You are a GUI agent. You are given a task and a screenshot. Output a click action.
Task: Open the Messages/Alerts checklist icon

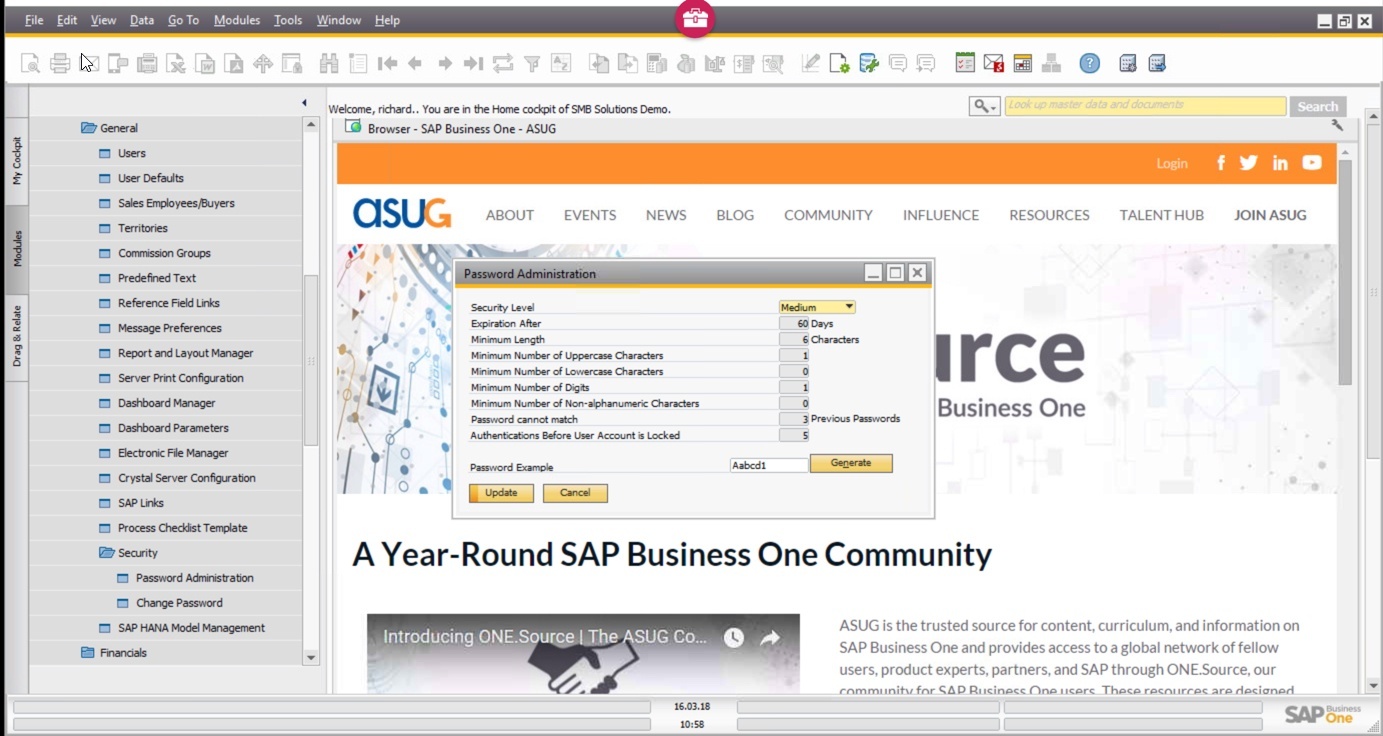(x=965, y=64)
